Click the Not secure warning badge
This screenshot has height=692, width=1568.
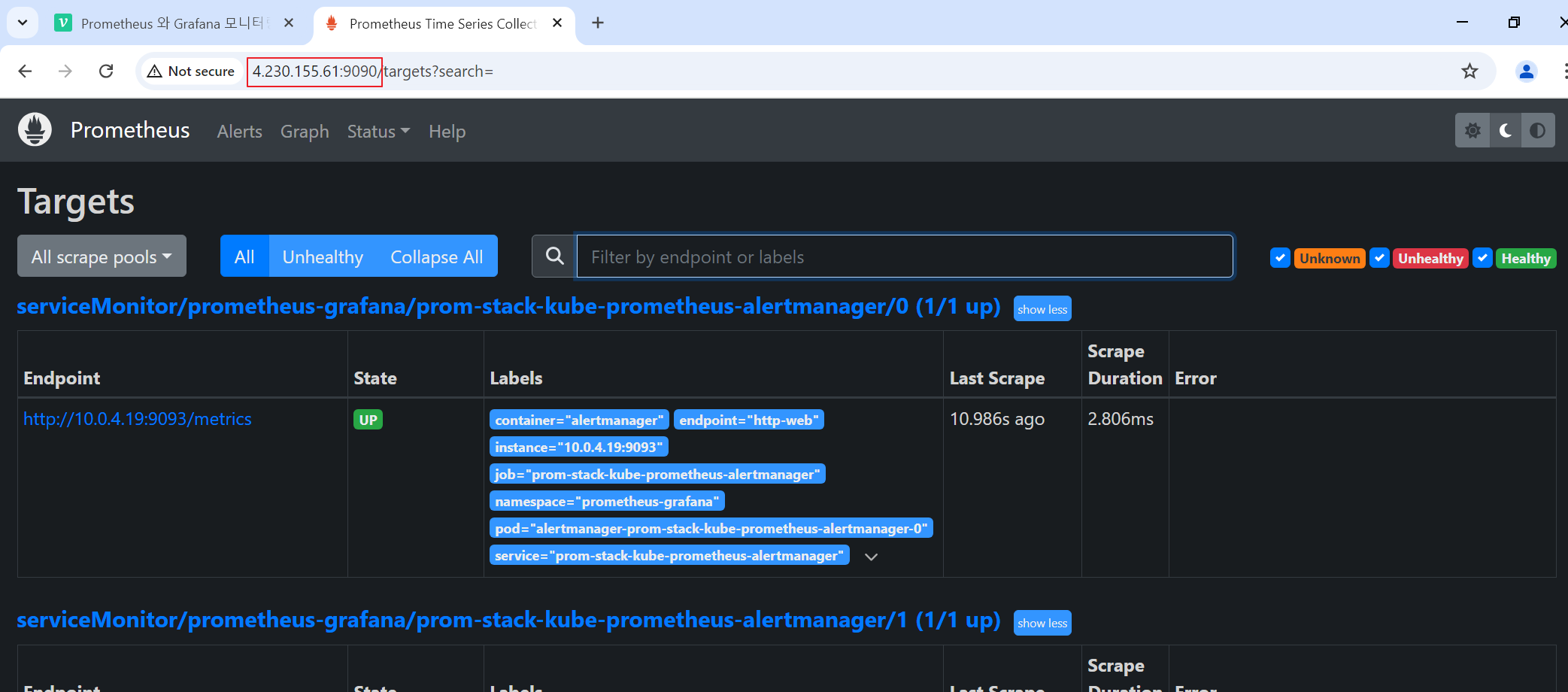pyautogui.click(x=192, y=71)
